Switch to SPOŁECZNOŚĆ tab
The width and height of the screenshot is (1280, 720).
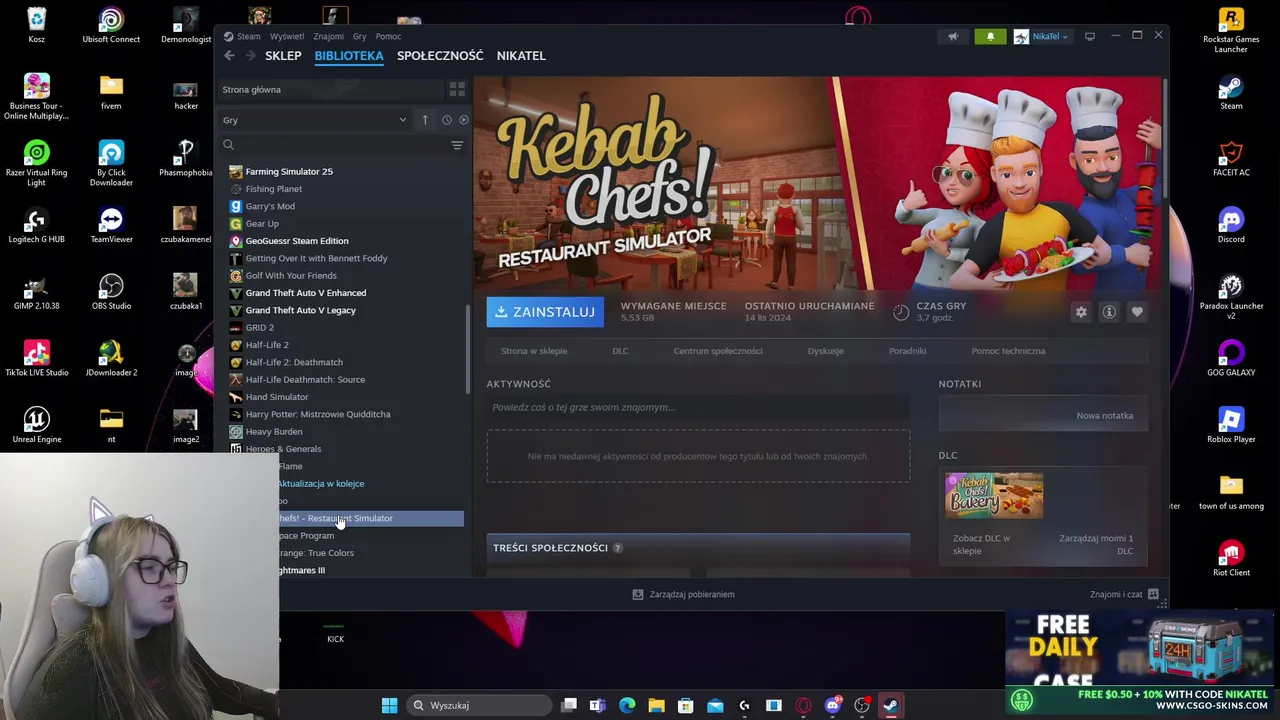pos(440,56)
